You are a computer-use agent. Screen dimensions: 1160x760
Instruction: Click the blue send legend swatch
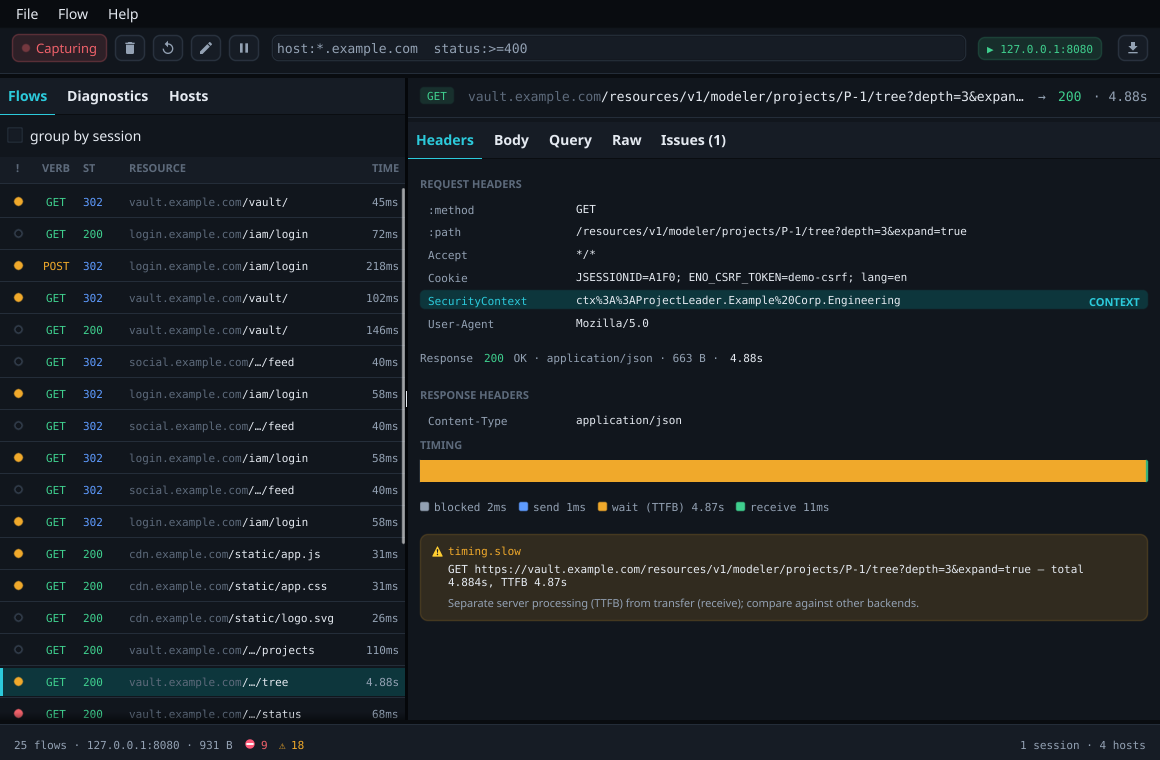click(x=523, y=507)
